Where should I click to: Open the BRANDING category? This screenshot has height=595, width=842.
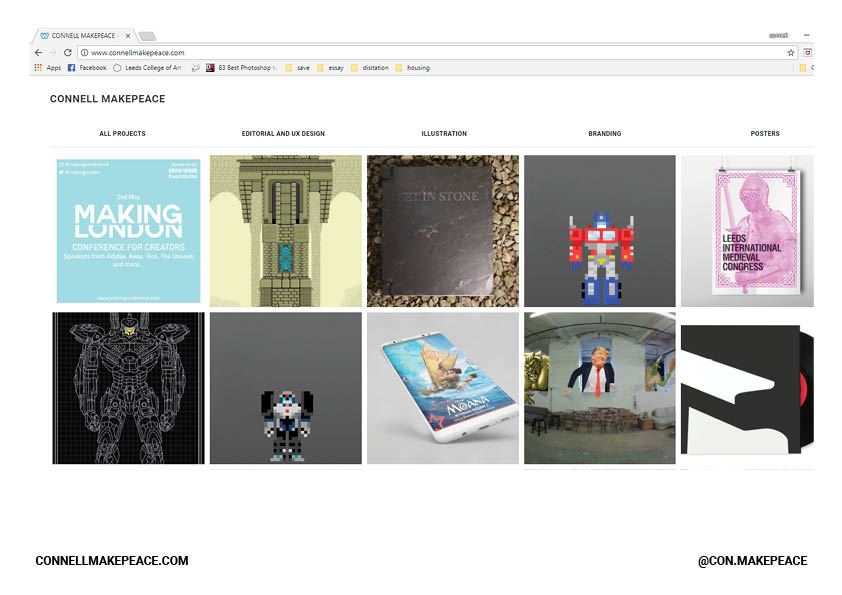(605, 133)
